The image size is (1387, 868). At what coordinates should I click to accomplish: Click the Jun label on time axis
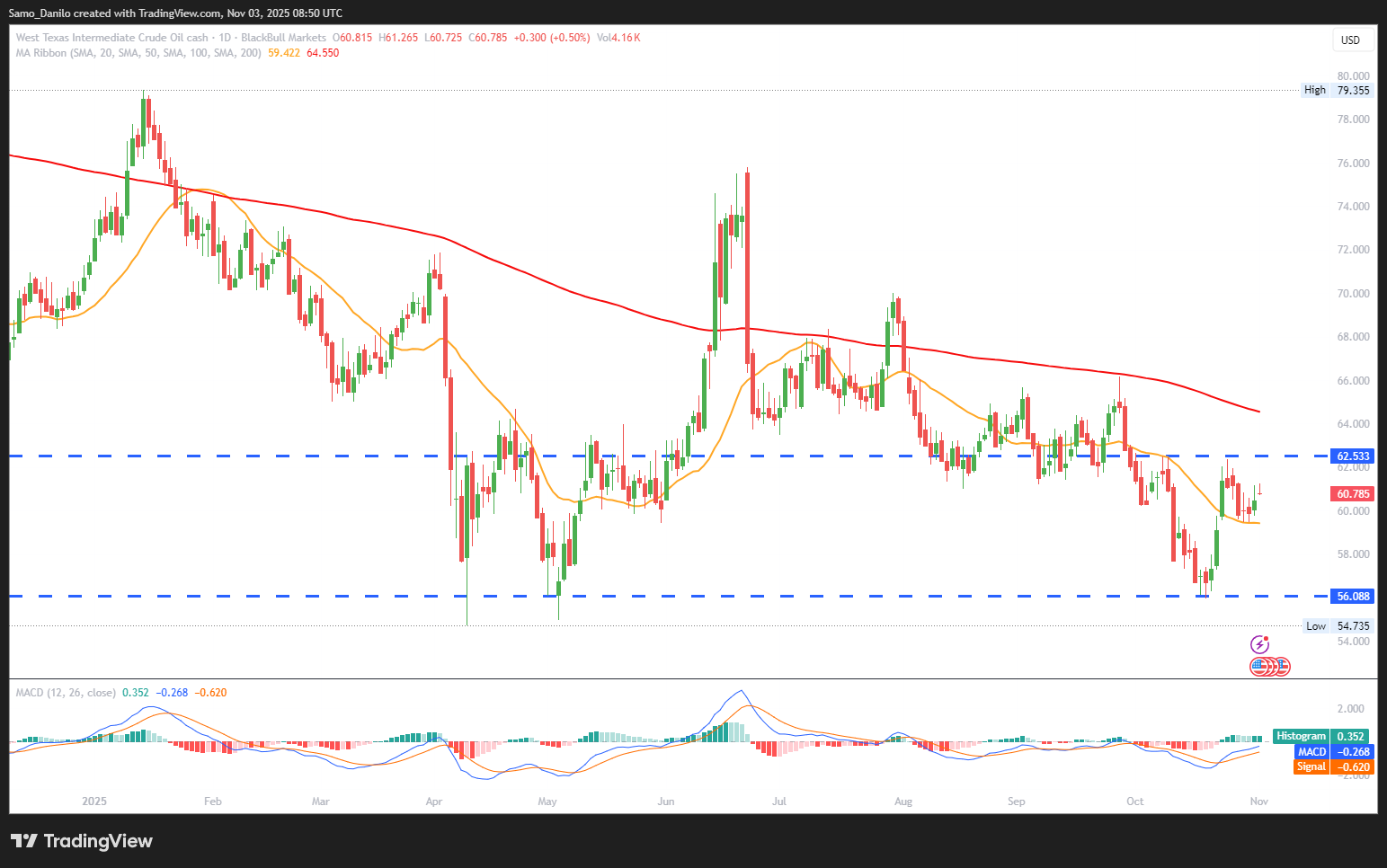tap(666, 802)
